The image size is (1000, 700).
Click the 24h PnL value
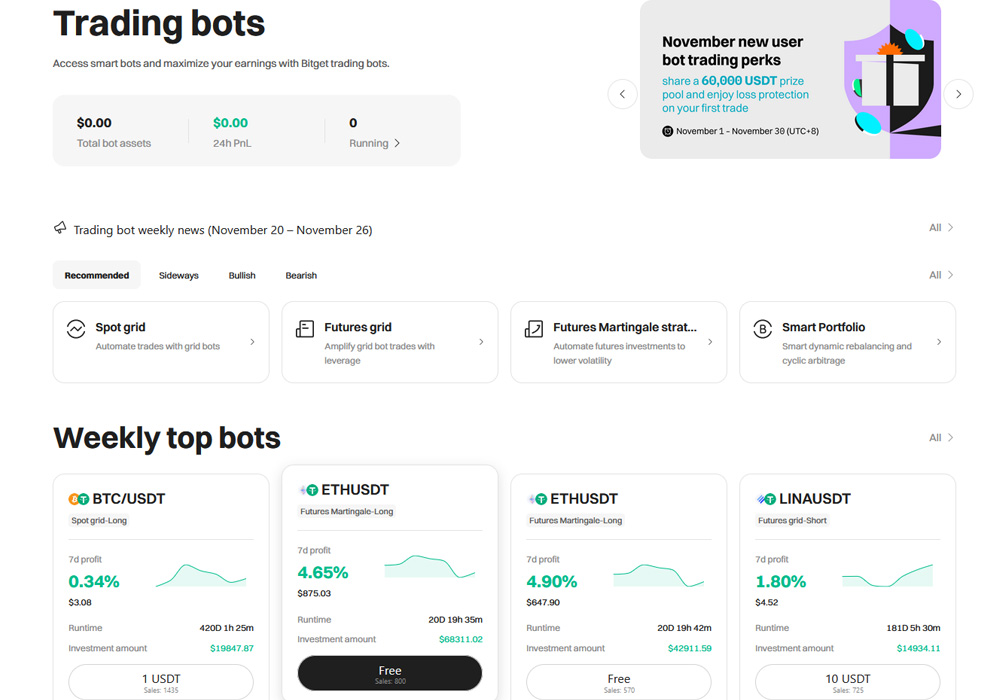pos(230,123)
